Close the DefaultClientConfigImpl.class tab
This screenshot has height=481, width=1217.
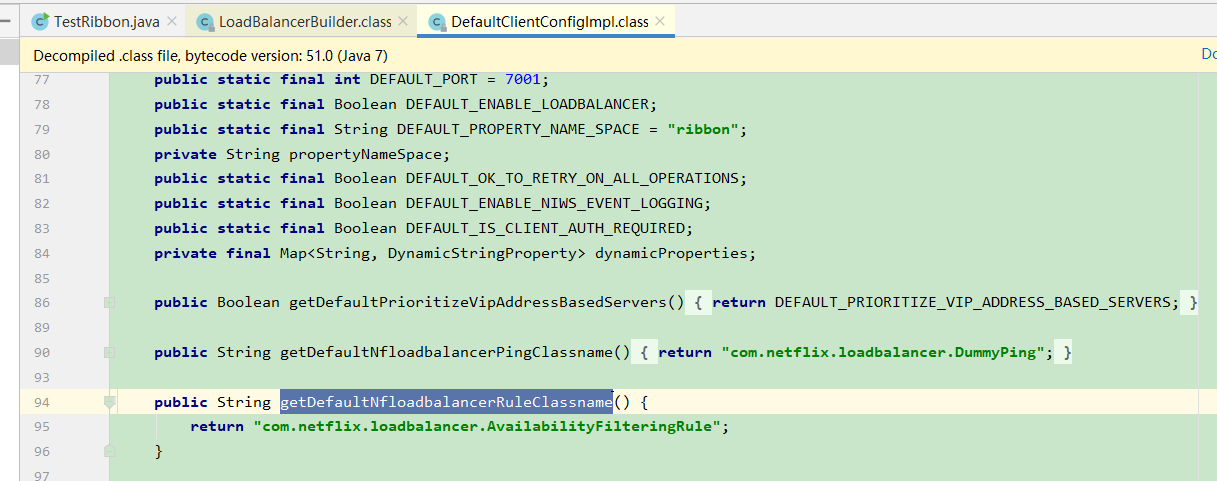(660, 21)
